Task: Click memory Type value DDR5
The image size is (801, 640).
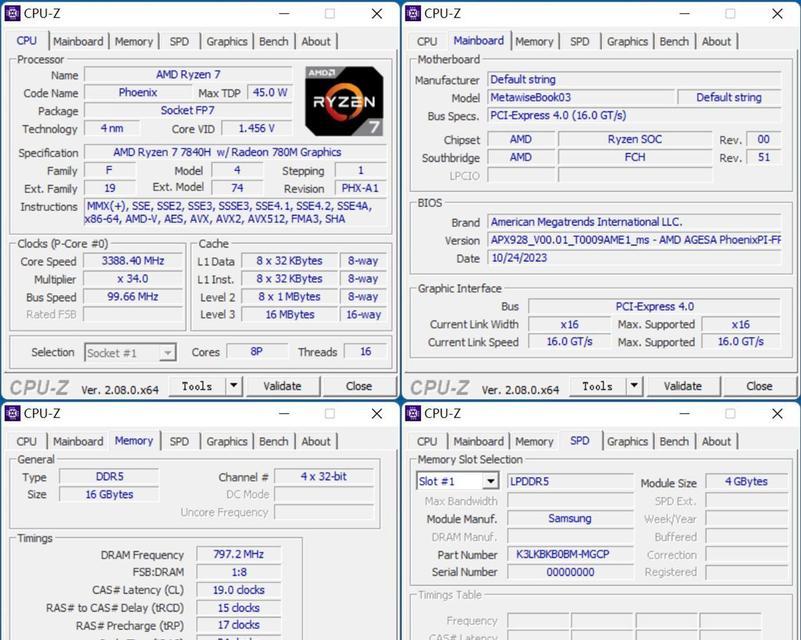Action: coord(109,477)
